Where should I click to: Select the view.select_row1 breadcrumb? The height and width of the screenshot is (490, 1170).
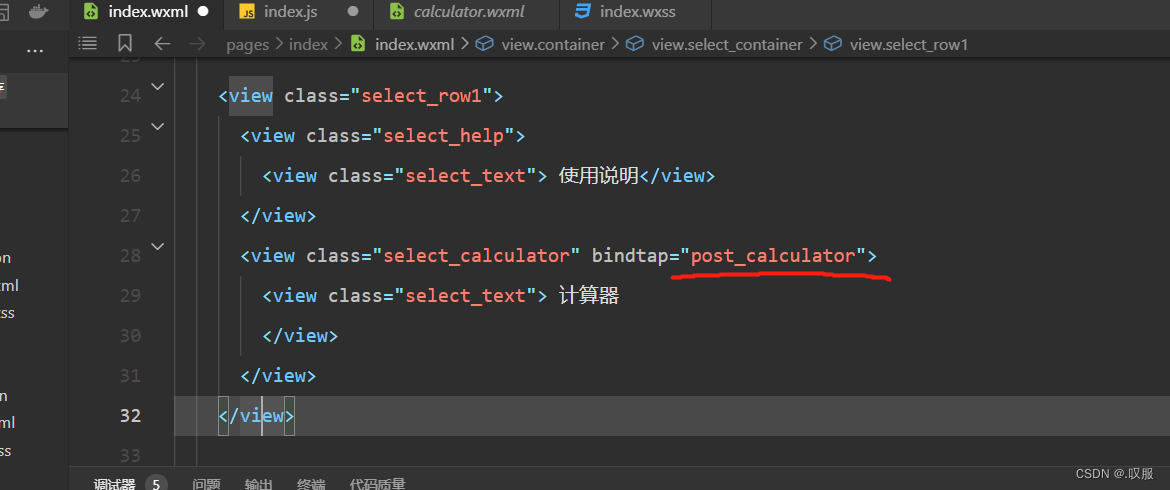909,45
